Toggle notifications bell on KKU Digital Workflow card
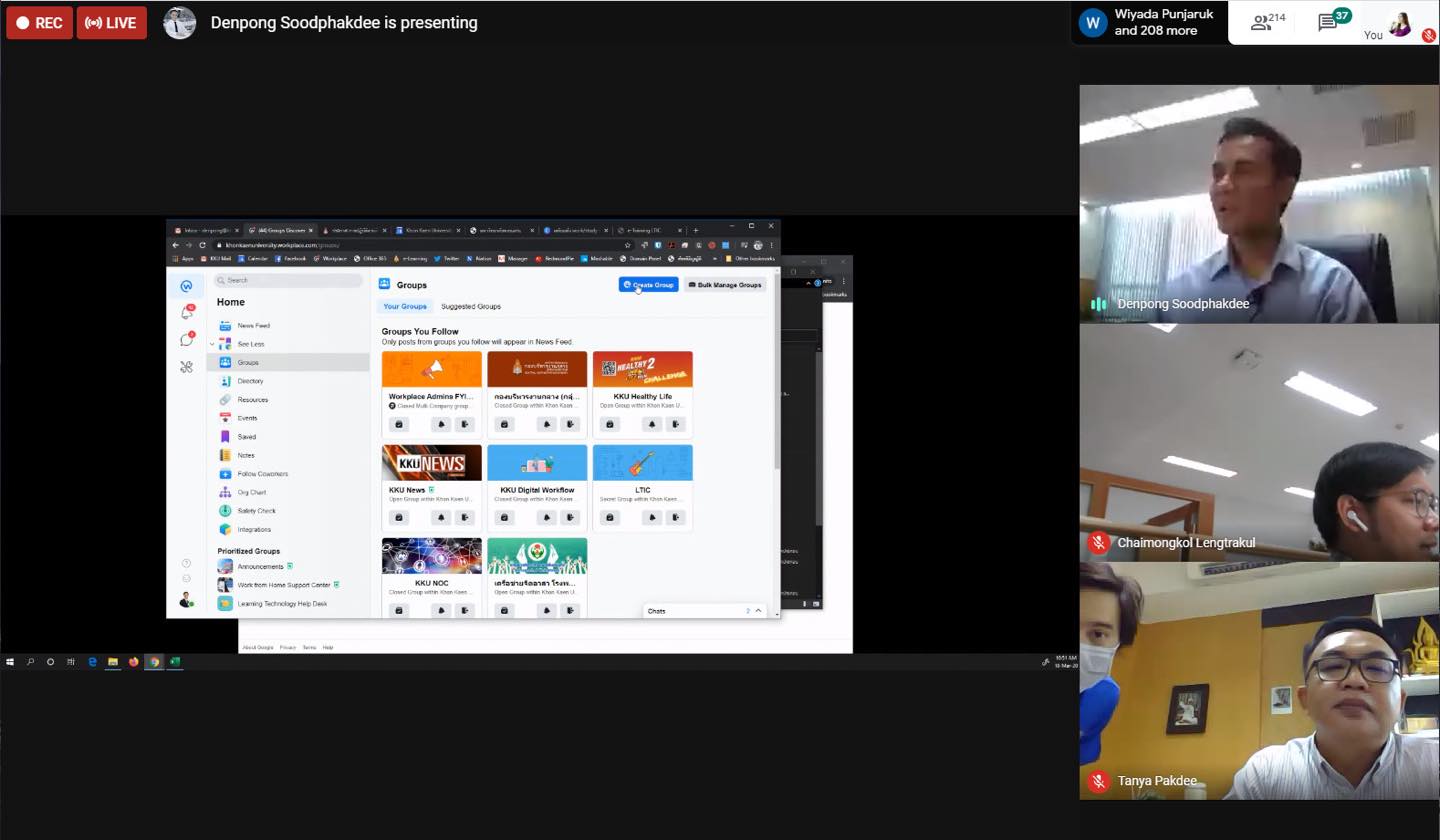Viewport: 1440px width, 840px height. click(546, 518)
